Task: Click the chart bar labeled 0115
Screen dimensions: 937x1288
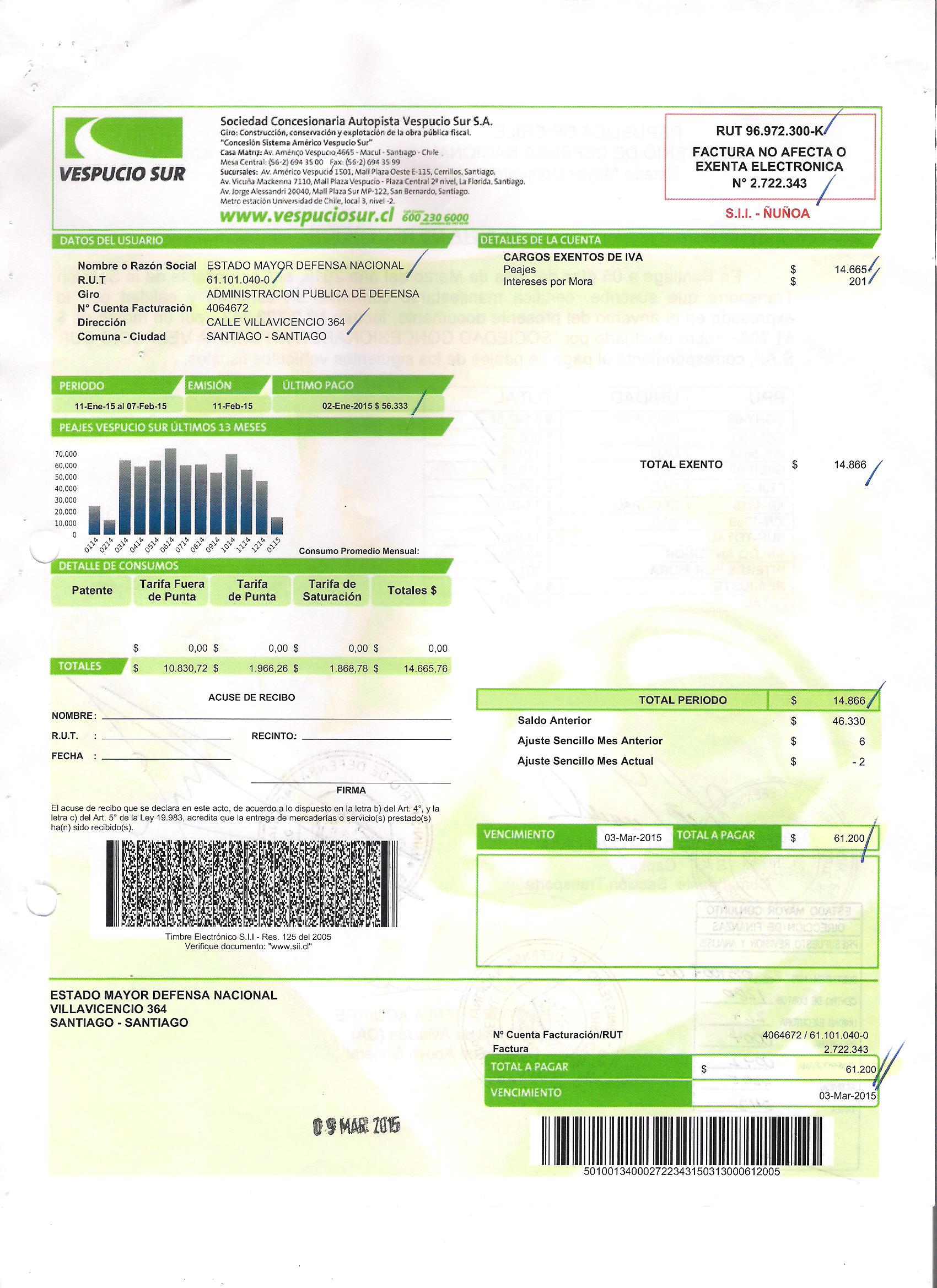Action: (x=277, y=527)
